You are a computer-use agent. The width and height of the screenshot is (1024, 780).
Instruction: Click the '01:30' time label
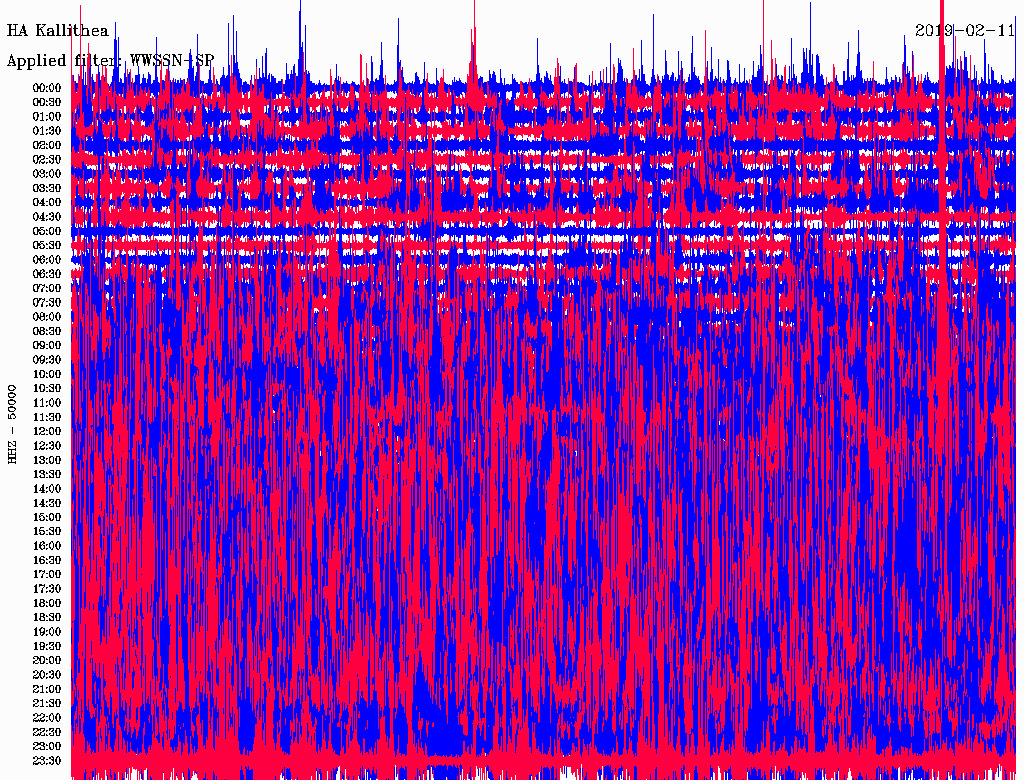pos(47,131)
